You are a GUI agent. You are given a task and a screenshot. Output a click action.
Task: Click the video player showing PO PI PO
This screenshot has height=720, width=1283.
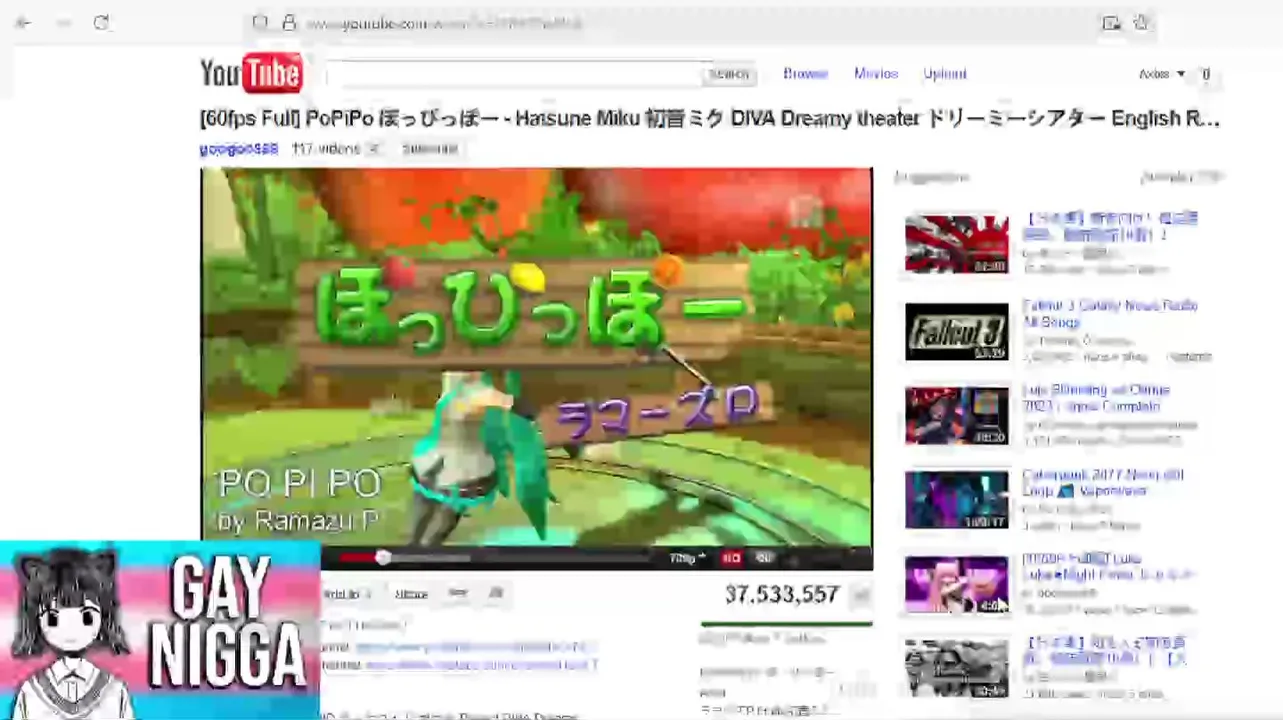[536, 356]
